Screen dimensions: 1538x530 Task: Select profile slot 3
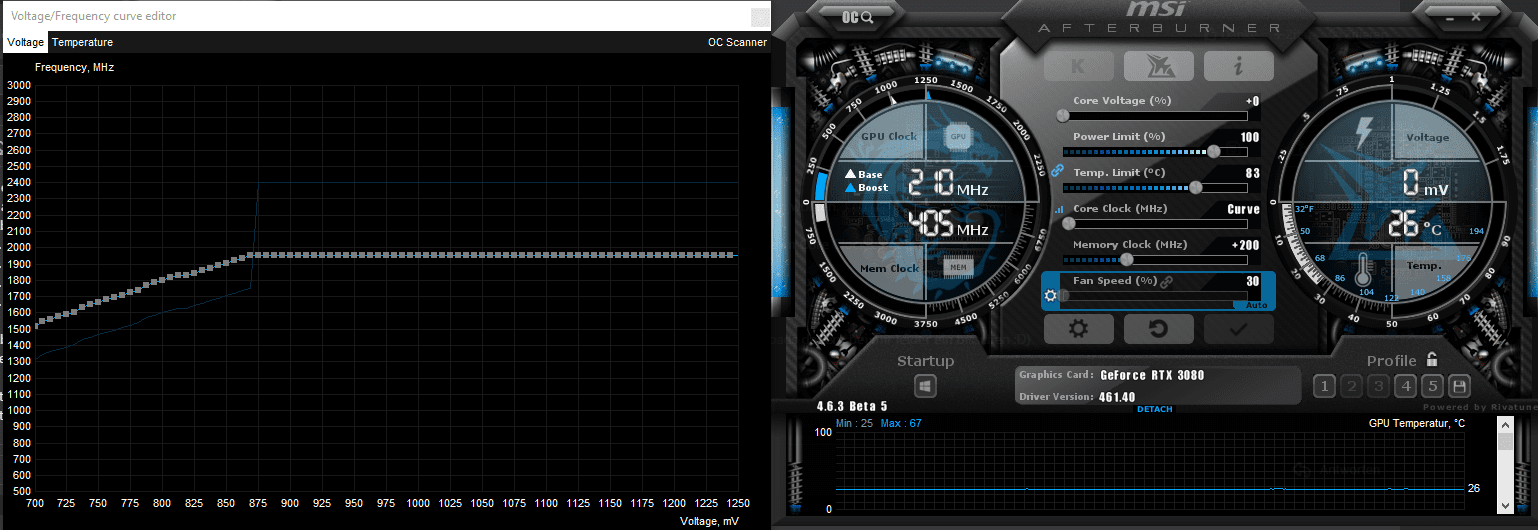(1378, 386)
